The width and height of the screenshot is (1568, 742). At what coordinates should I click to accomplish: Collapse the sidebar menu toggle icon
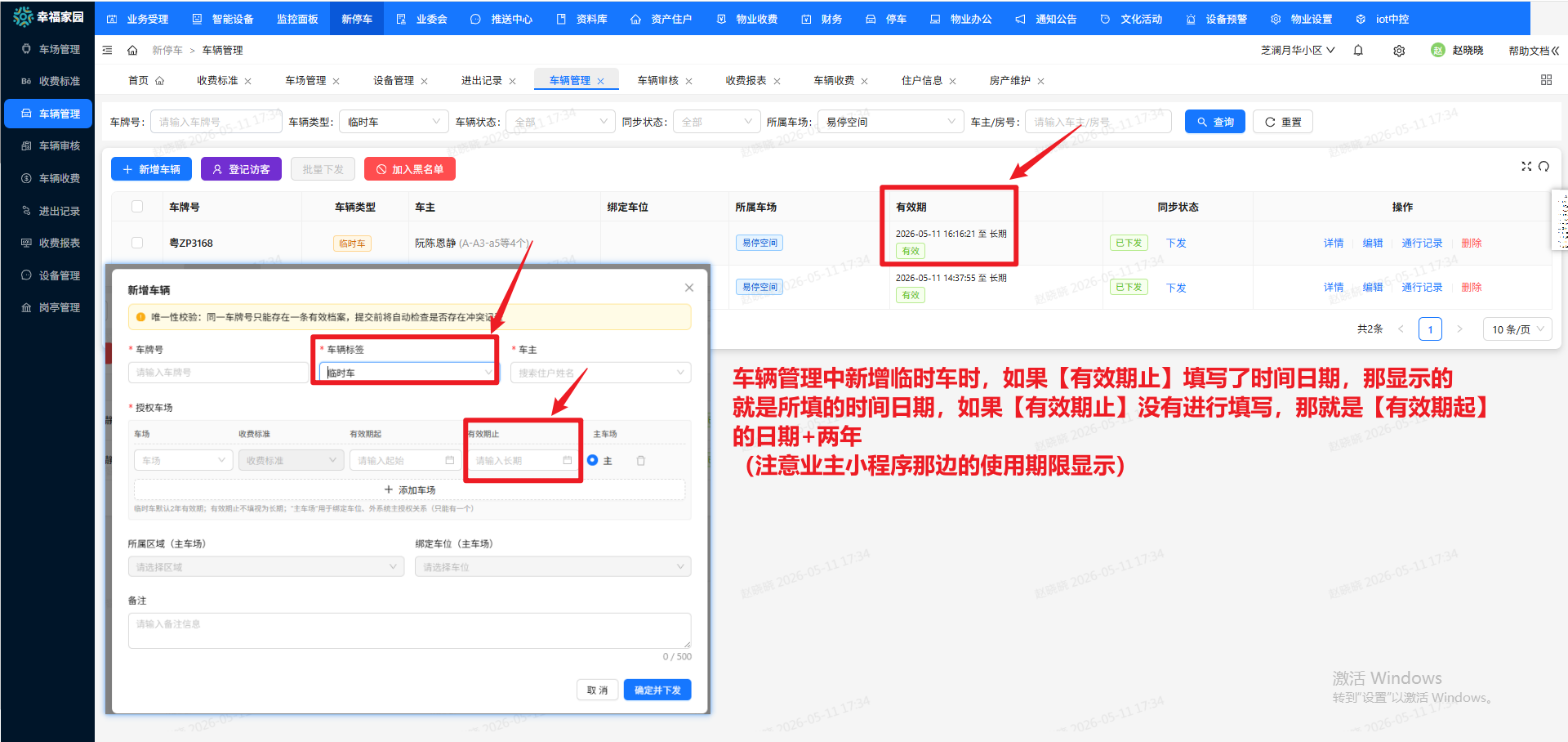tap(108, 50)
